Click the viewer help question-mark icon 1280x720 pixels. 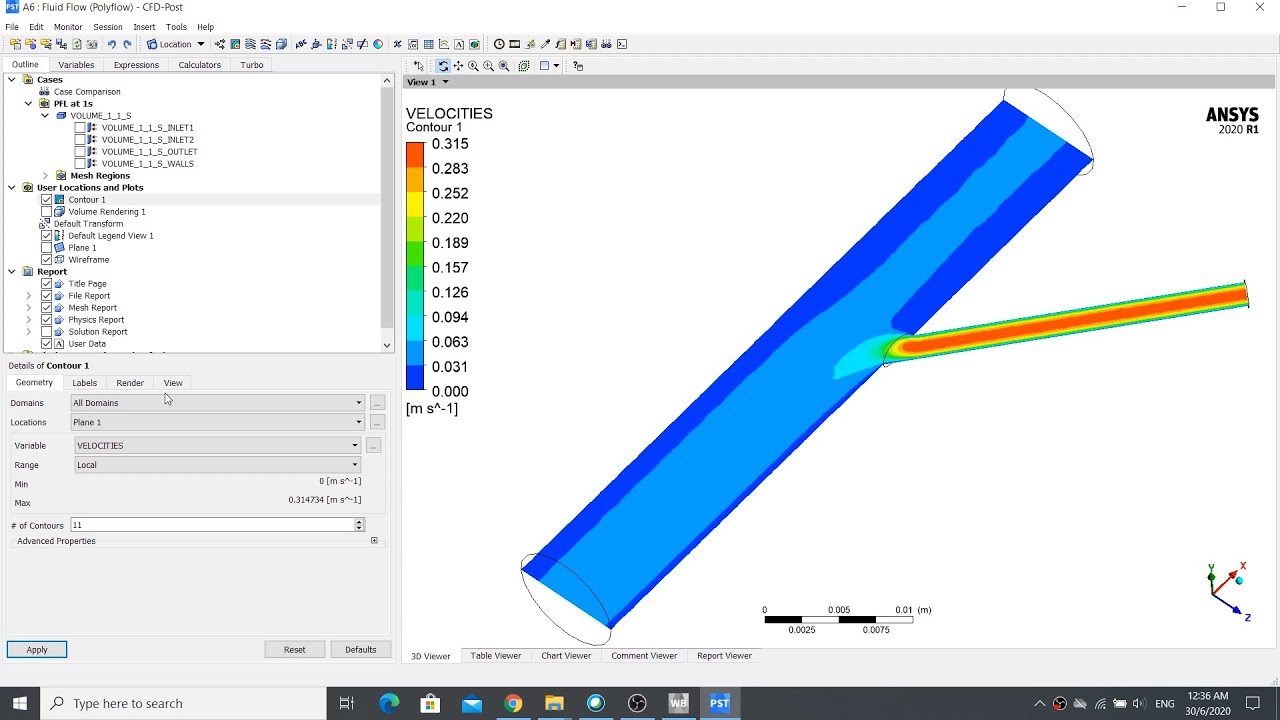pos(578,66)
